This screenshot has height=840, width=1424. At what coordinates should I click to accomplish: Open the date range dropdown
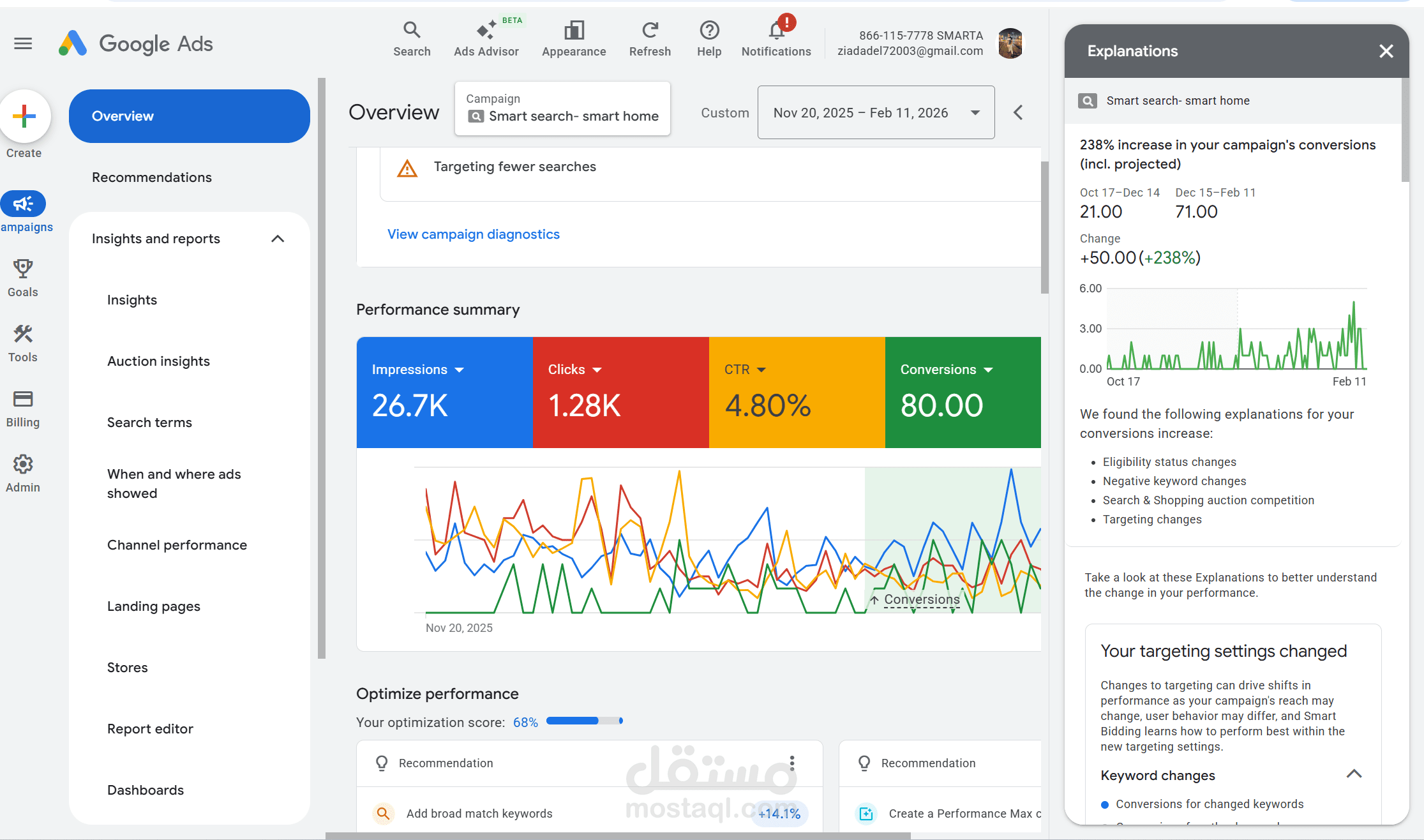[876, 113]
